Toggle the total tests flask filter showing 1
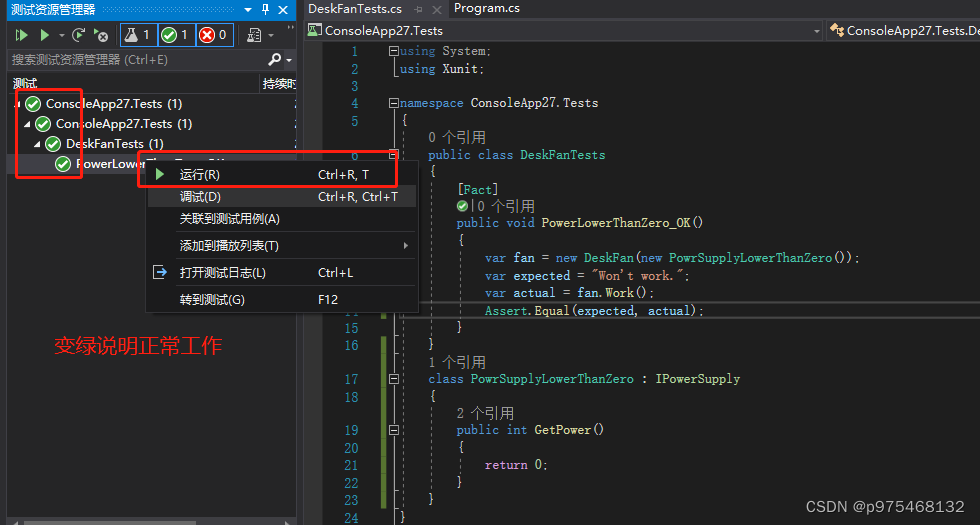Screen dimensions: 980x525 [138, 35]
